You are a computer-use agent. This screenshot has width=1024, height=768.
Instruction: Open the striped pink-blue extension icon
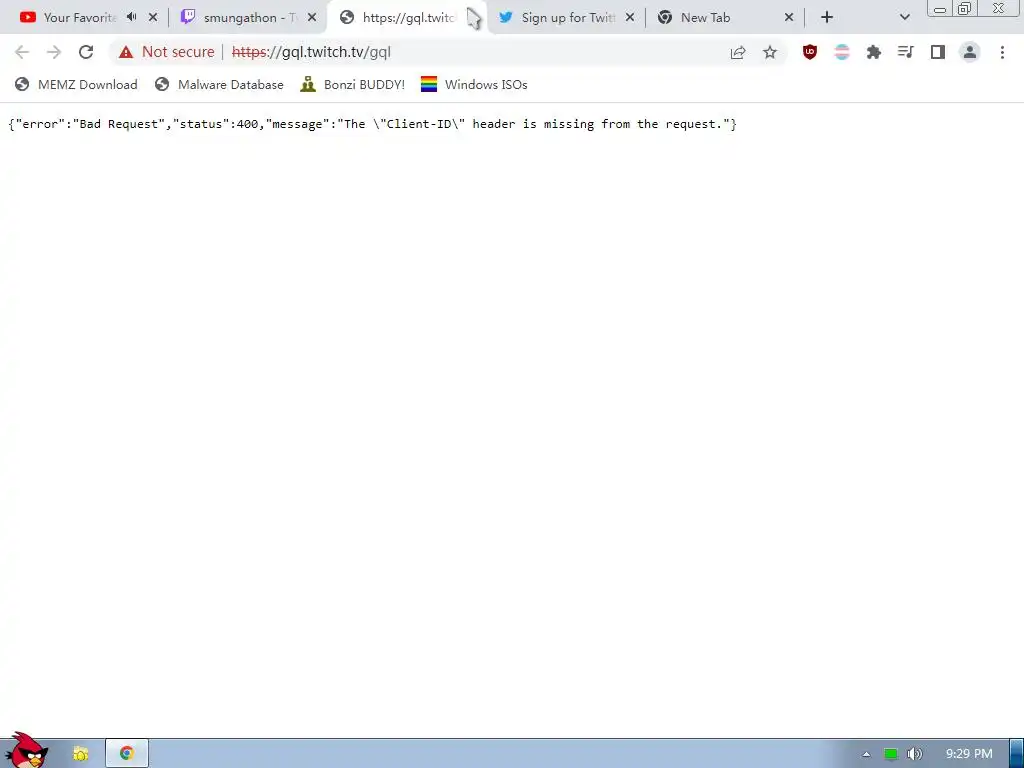tap(842, 52)
